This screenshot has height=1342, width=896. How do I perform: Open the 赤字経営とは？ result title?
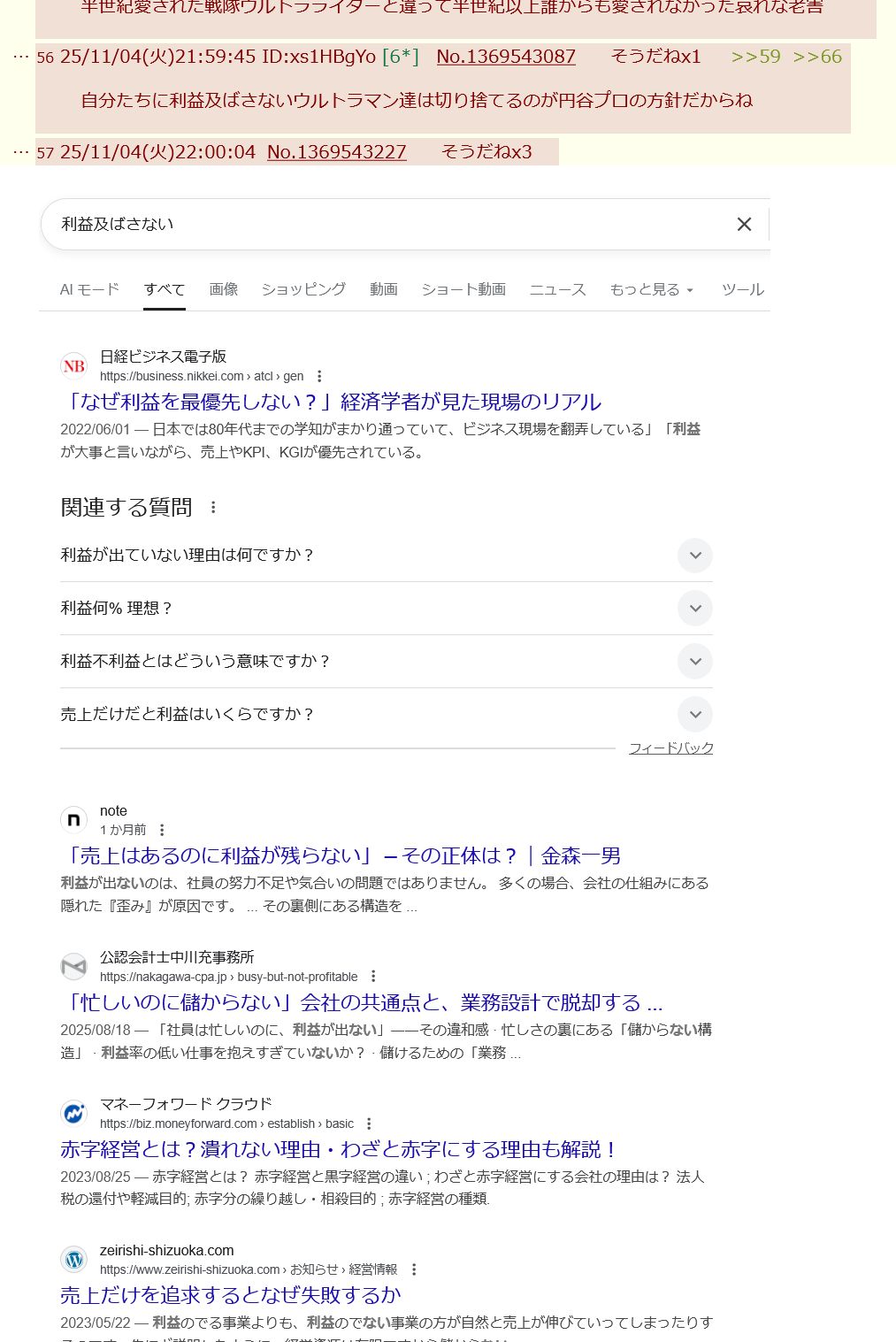pyautogui.click(x=339, y=1149)
